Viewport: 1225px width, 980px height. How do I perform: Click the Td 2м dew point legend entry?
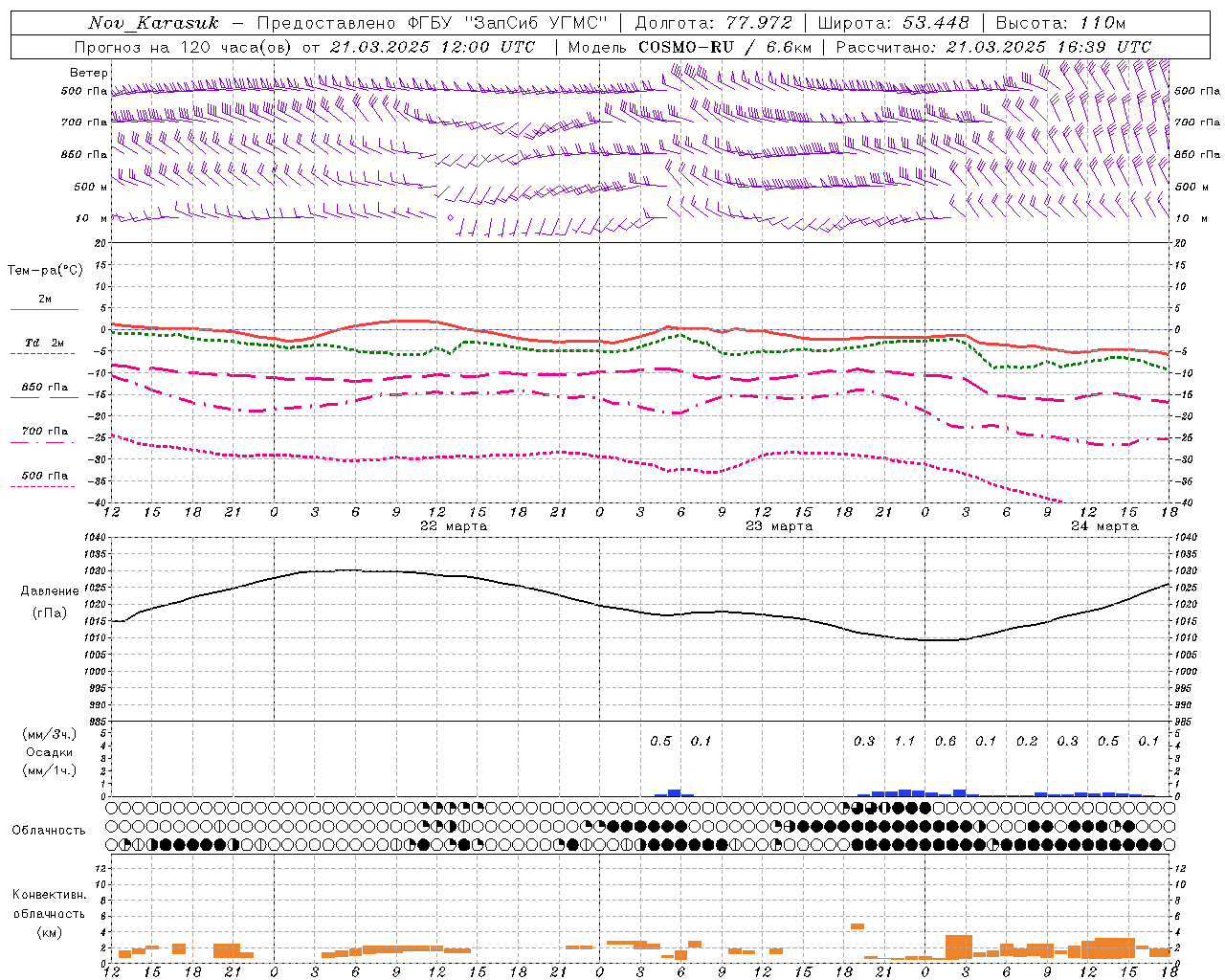point(44,343)
